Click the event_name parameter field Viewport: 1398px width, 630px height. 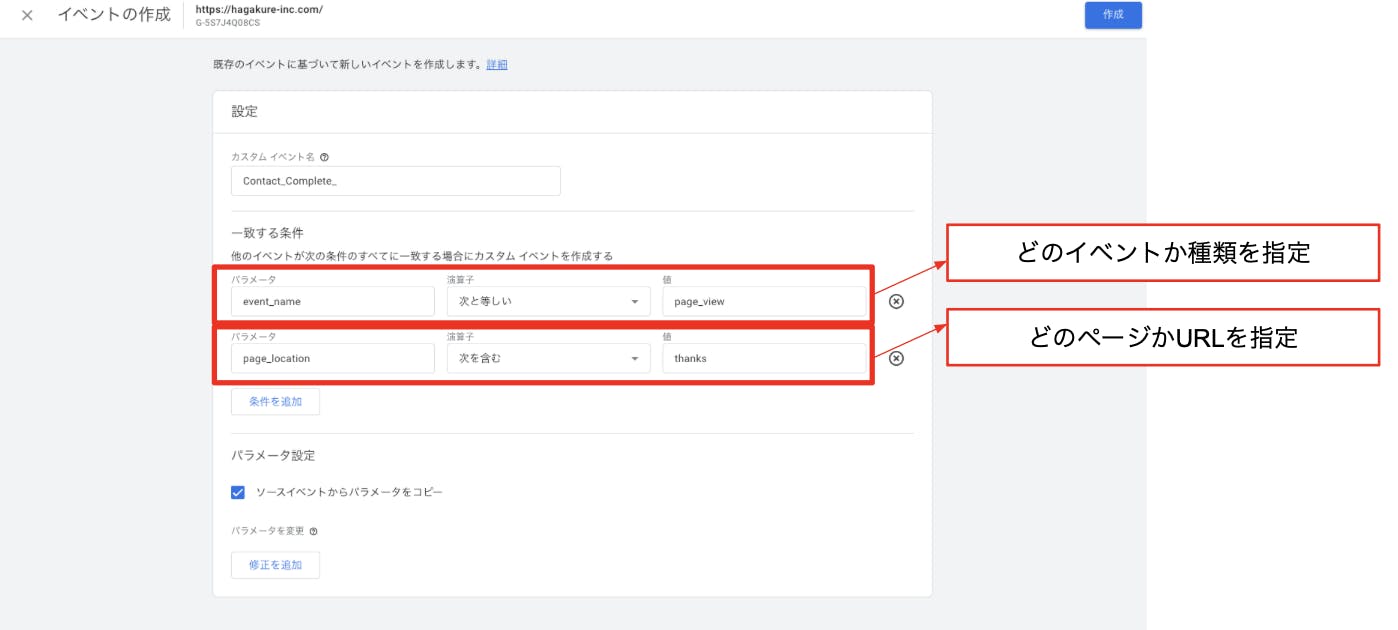click(x=332, y=302)
